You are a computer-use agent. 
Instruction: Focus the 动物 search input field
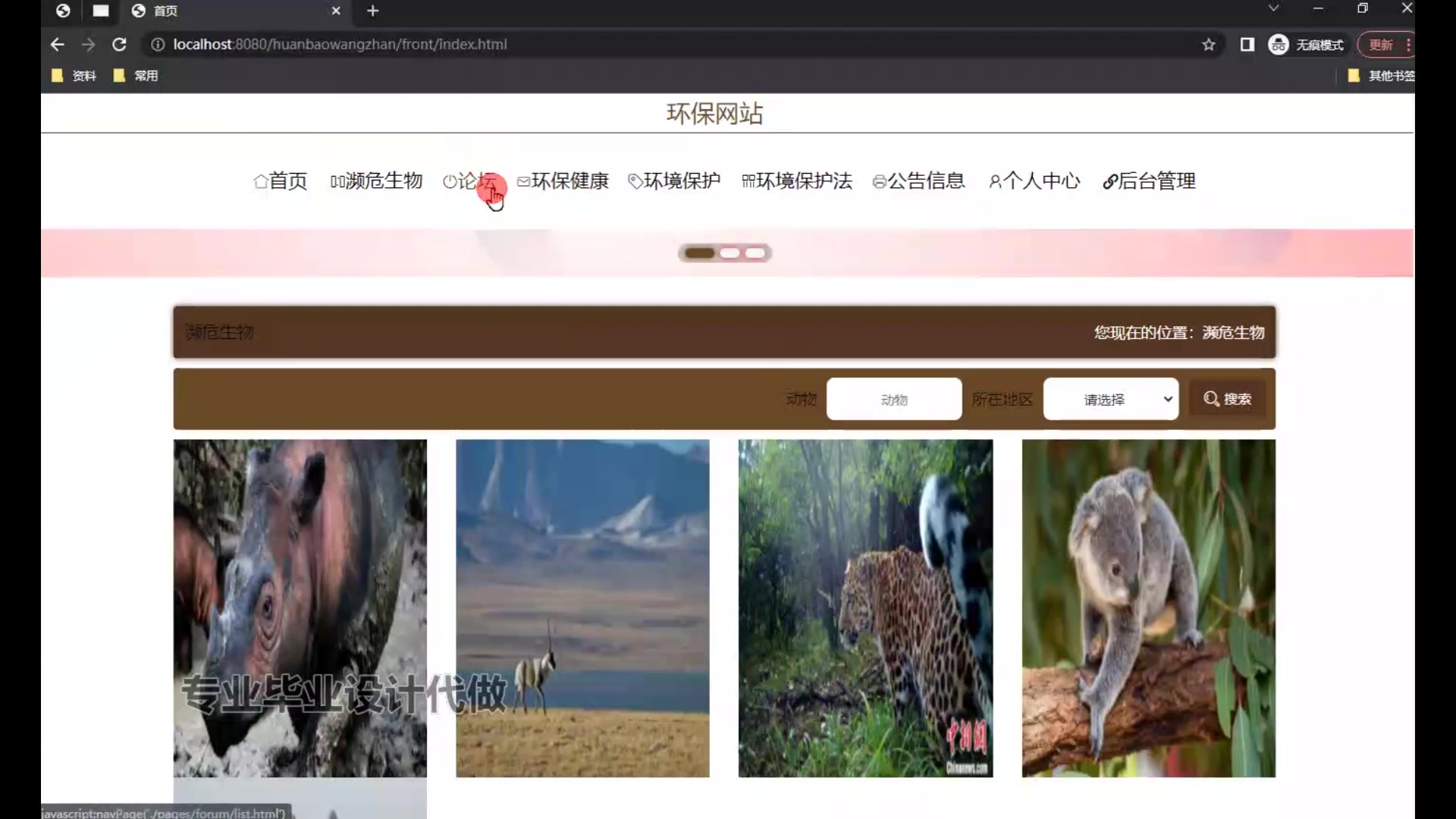(x=894, y=399)
